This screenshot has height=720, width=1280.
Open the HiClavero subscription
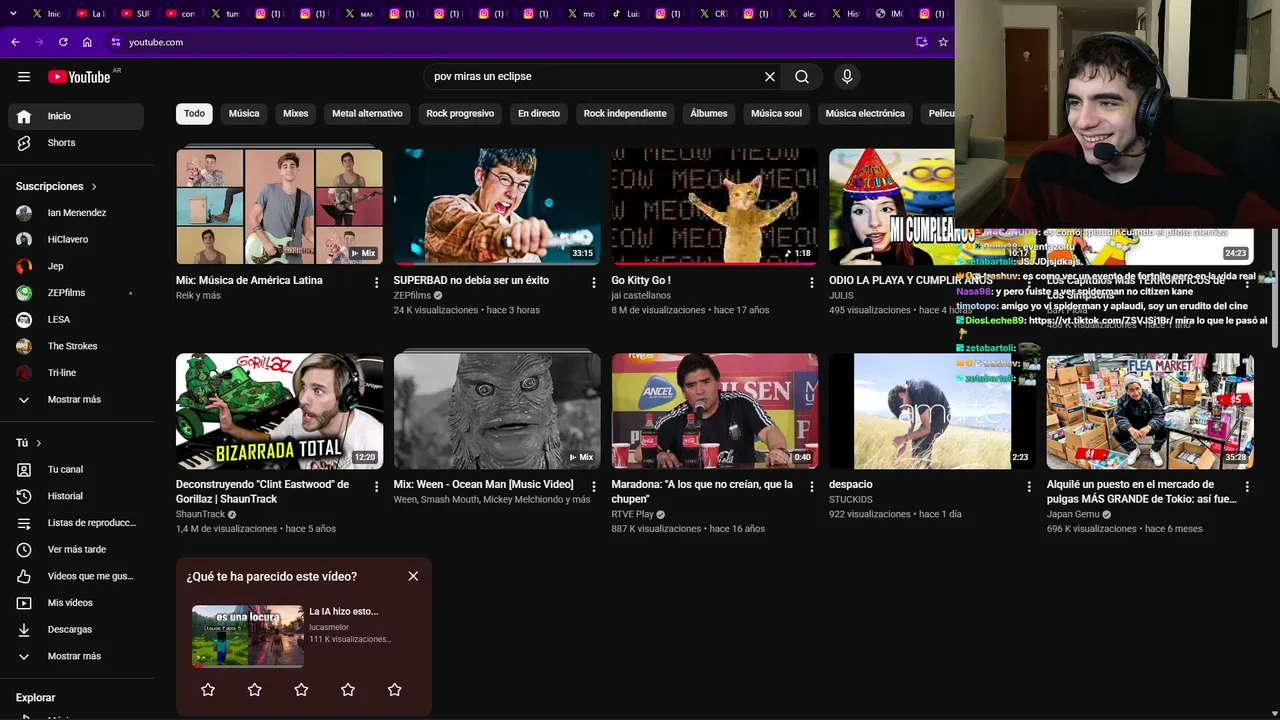click(76, 240)
